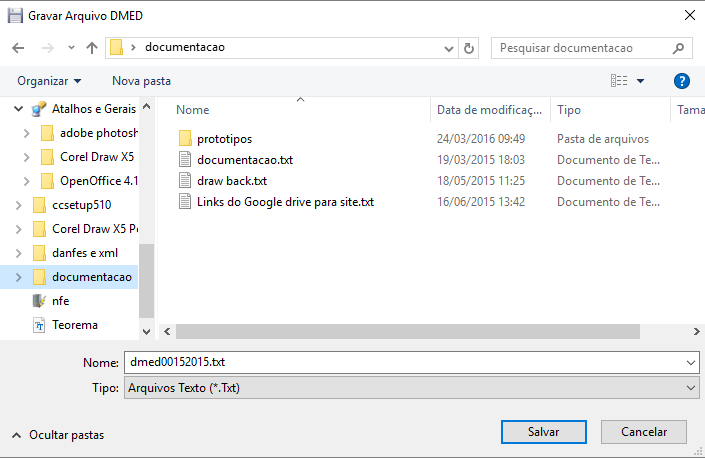This screenshot has height=458, width=705.
Task: Select the danfes e xml folder
Action: coord(85,253)
